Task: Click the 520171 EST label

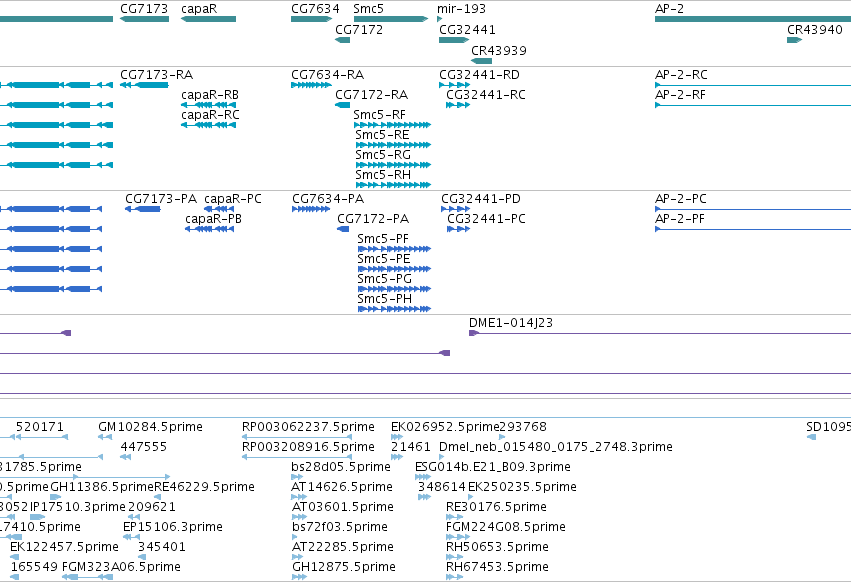Action: (x=40, y=427)
